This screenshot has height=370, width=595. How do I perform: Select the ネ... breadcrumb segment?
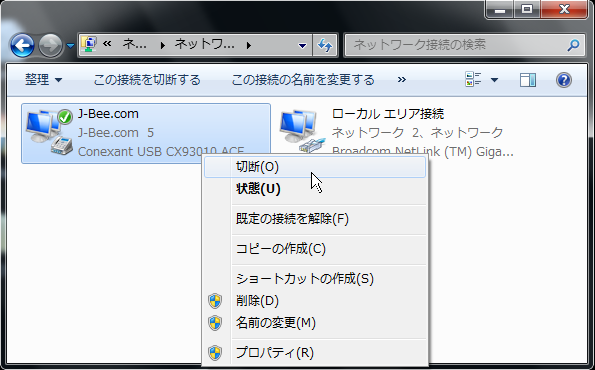(134, 45)
